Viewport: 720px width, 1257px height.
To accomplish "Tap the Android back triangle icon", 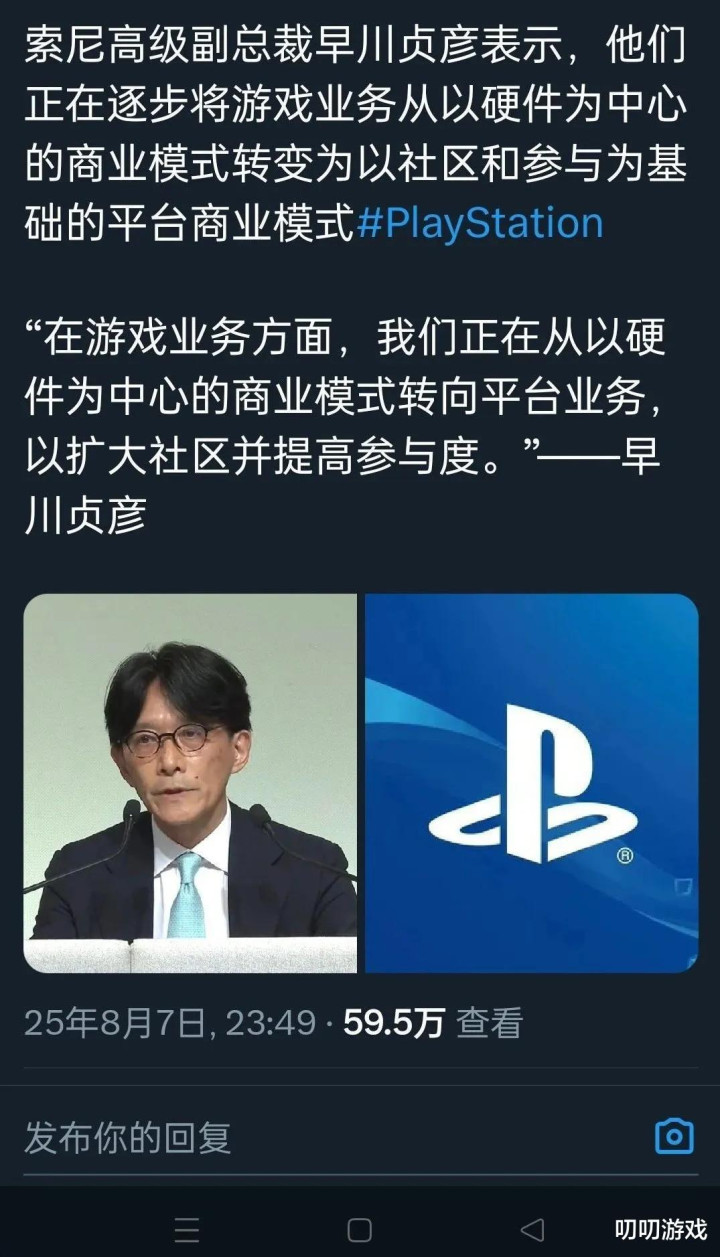I will click(x=533, y=1229).
